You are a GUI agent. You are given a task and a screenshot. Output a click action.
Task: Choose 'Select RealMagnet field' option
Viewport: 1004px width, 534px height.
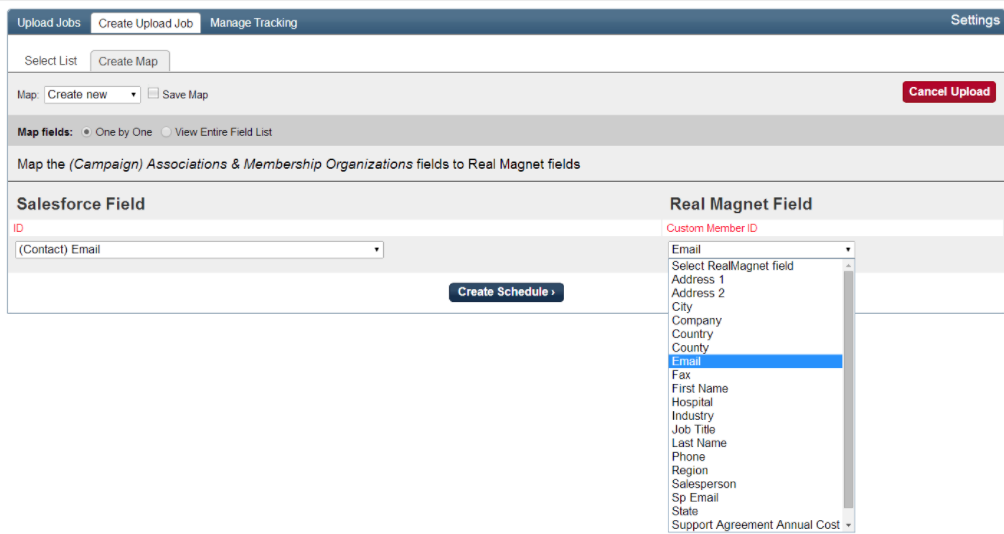[756, 266]
